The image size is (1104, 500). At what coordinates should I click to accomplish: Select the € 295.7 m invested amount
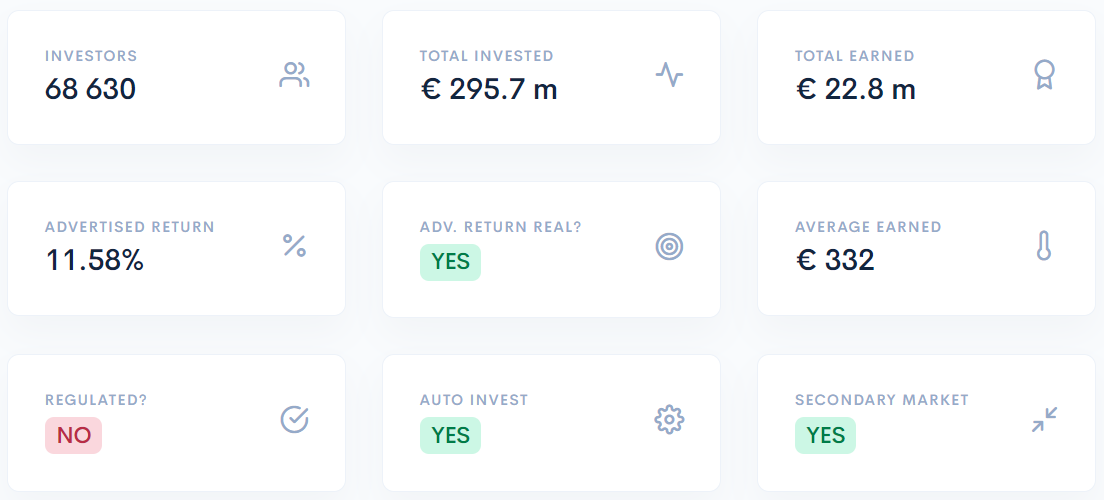click(x=489, y=89)
